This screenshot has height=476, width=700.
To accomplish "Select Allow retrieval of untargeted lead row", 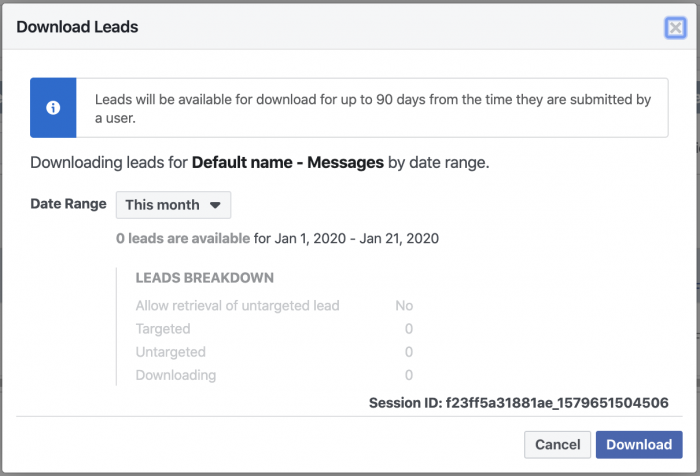I will [274, 305].
